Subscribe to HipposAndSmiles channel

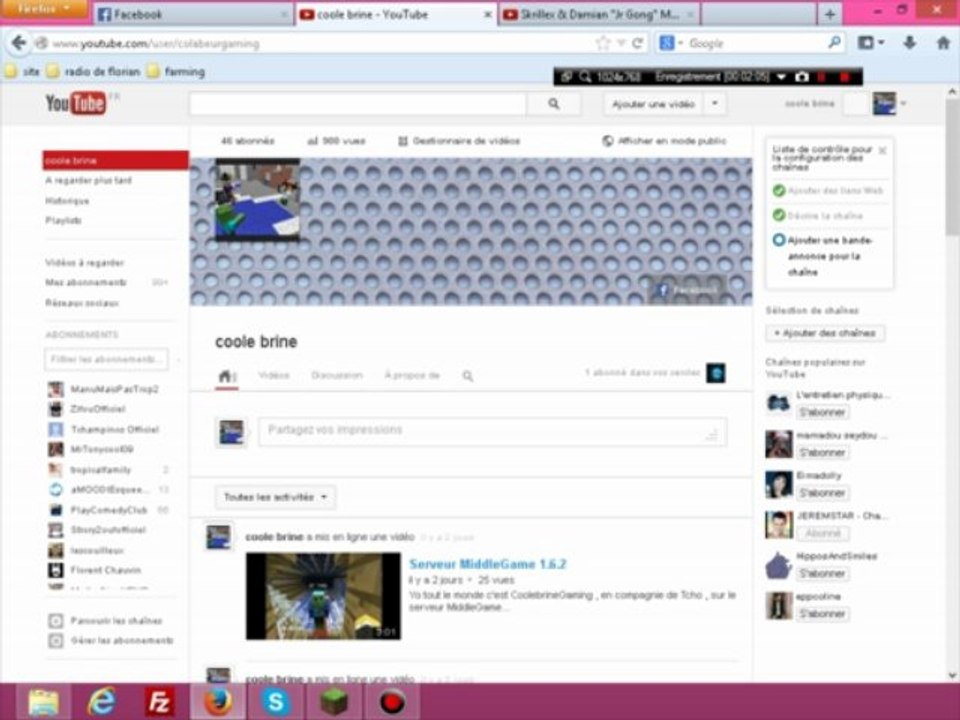[822, 574]
